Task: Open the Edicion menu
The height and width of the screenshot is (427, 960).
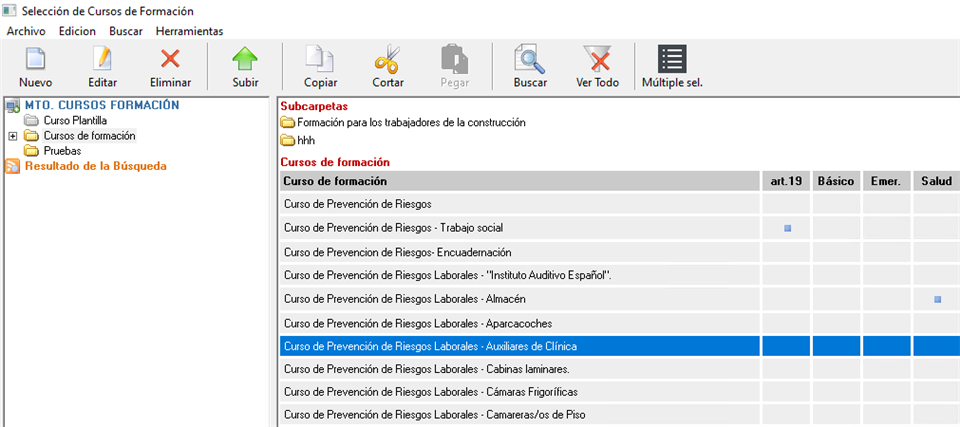Action: (77, 31)
